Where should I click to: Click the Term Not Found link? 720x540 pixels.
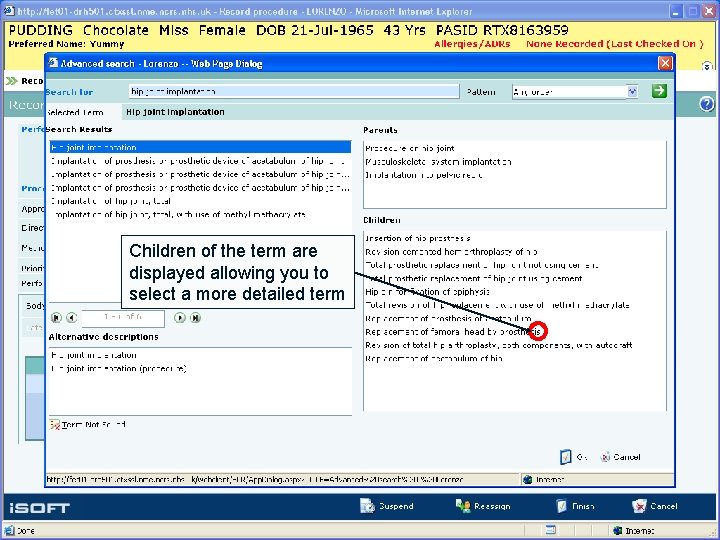(x=88, y=425)
